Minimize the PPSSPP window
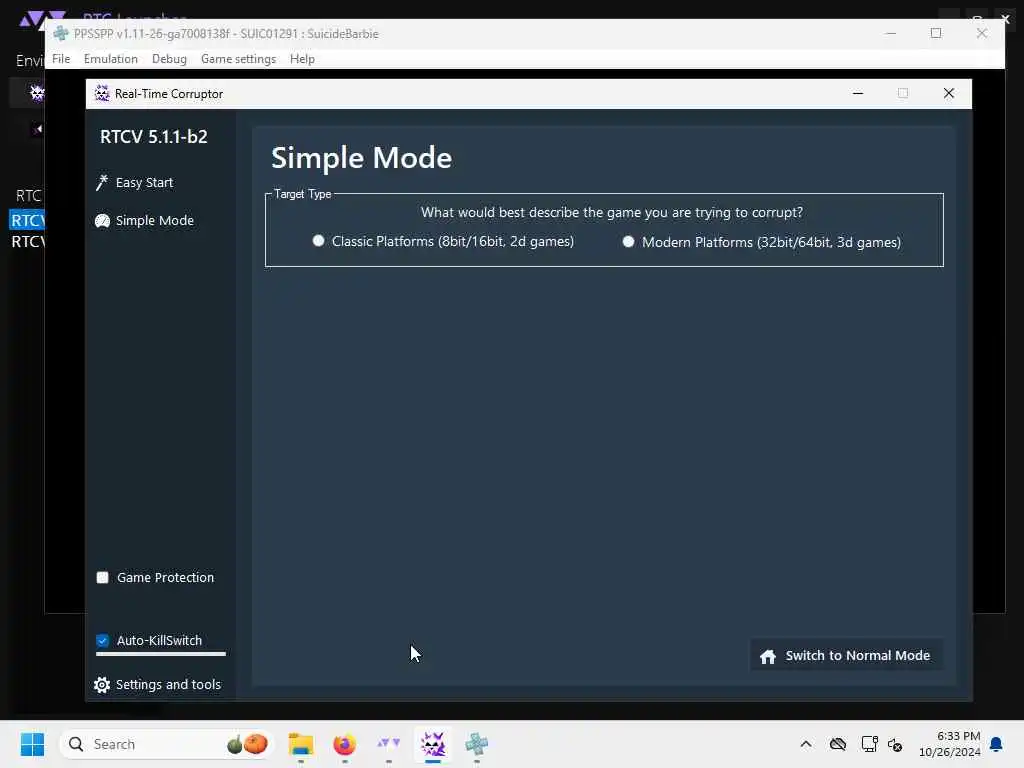 click(891, 33)
